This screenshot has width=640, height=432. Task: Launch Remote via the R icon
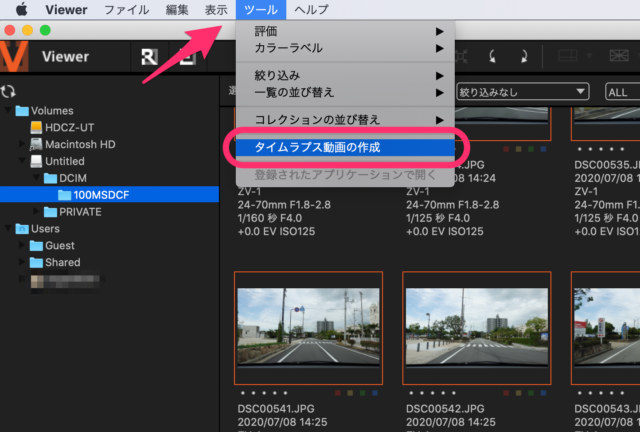click(149, 57)
